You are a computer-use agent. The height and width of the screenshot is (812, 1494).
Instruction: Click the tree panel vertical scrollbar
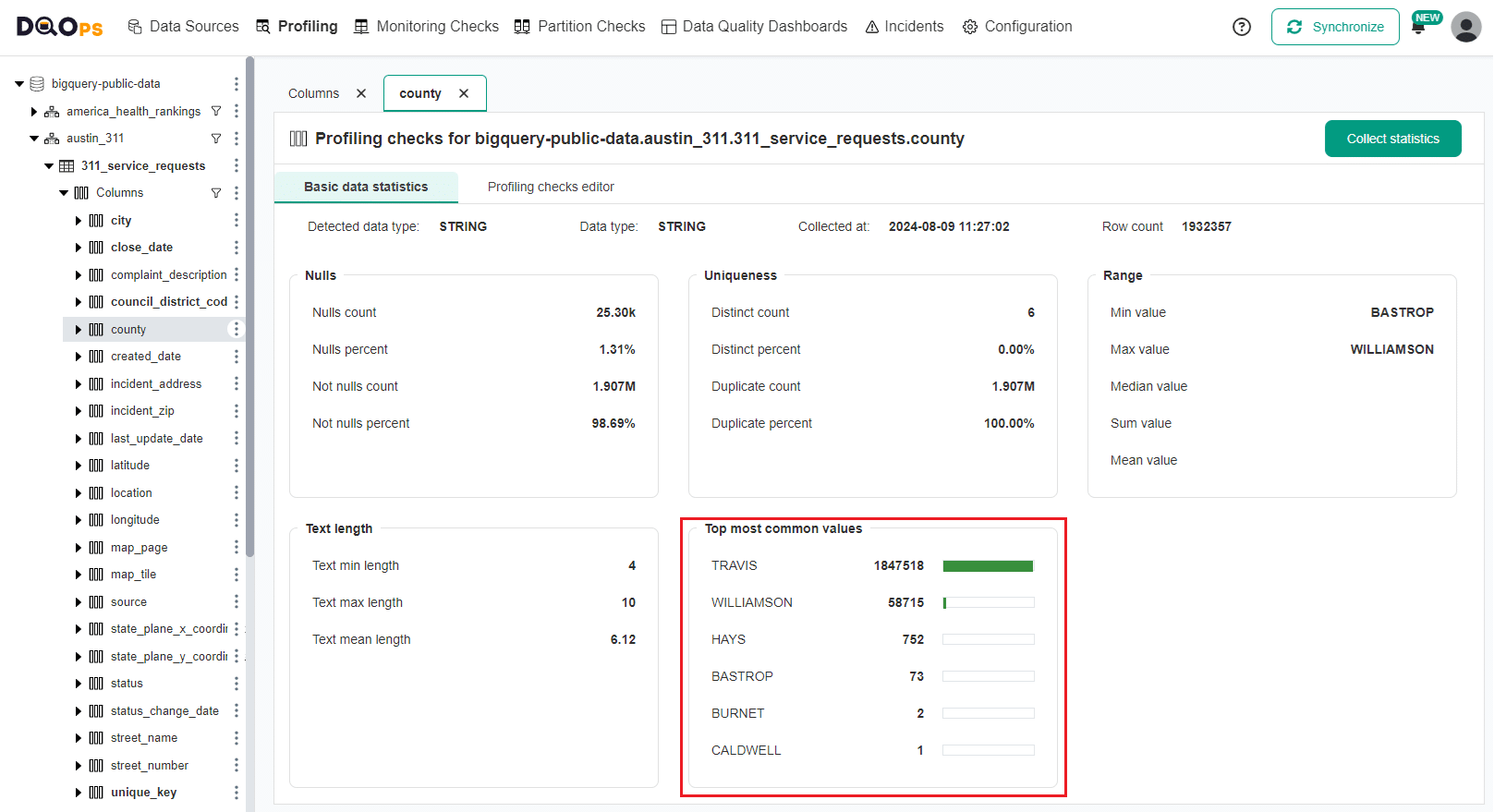249,307
